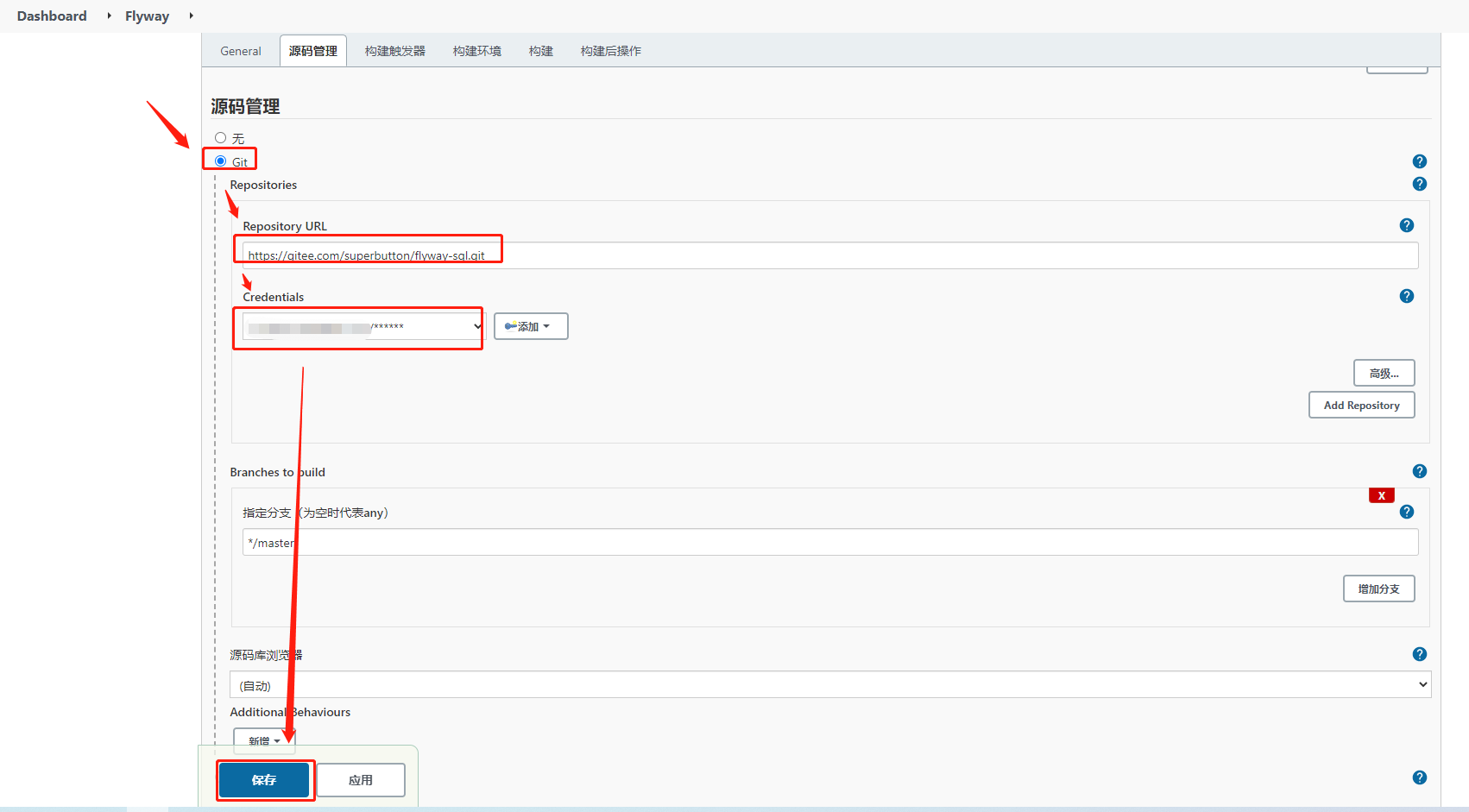Select the Git source control radio button
The image size is (1469, 812).
221,161
